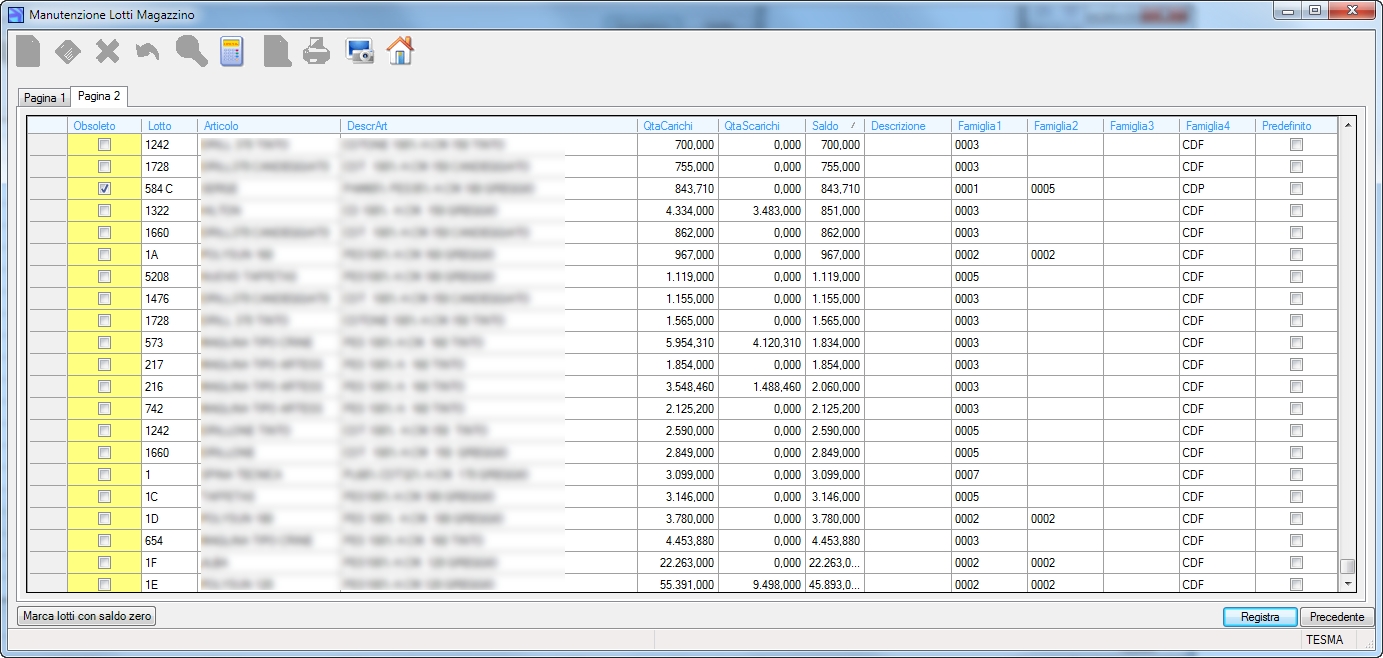
Task: Click the scrollbar down arrow in grid
Action: coord(1348,583)
